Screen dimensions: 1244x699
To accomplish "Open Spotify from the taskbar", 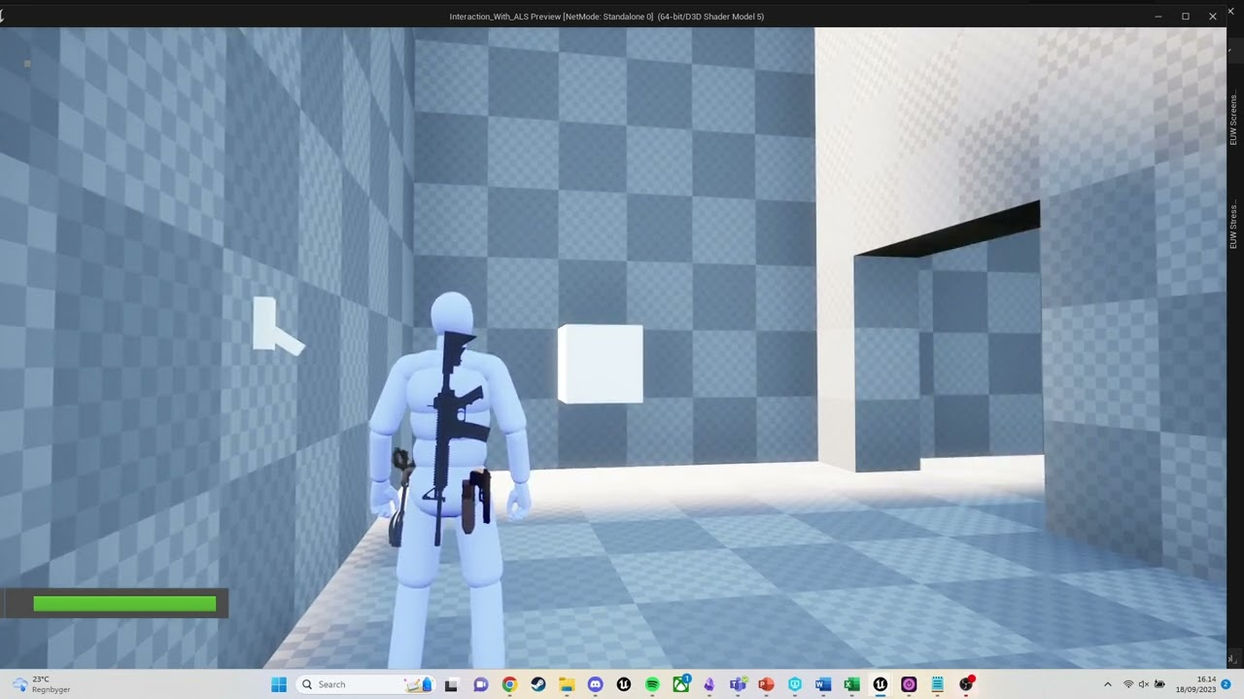I will (652, 685).
